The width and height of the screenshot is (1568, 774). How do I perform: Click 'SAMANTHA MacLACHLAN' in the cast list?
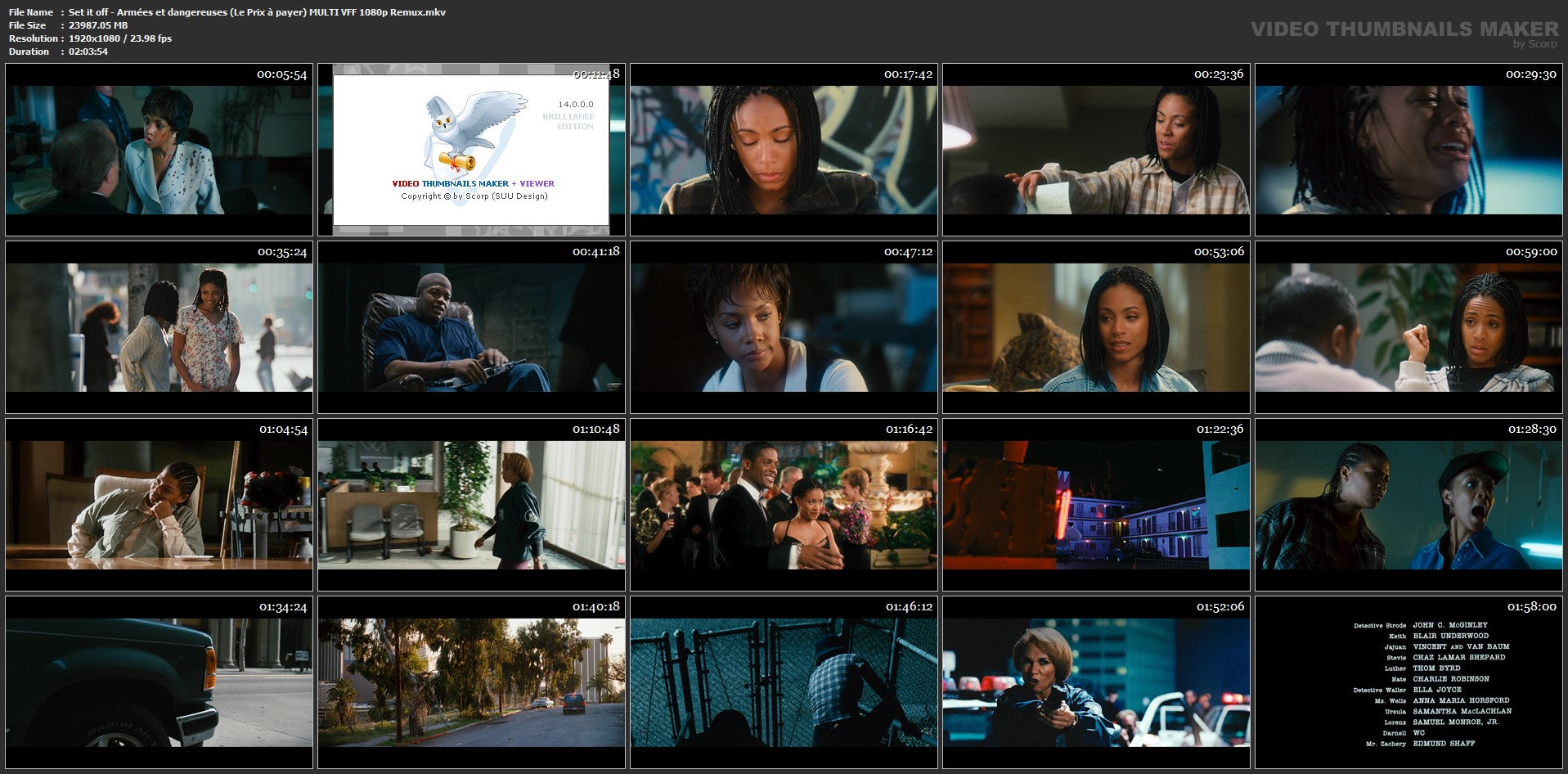(x=1462, y=711)
